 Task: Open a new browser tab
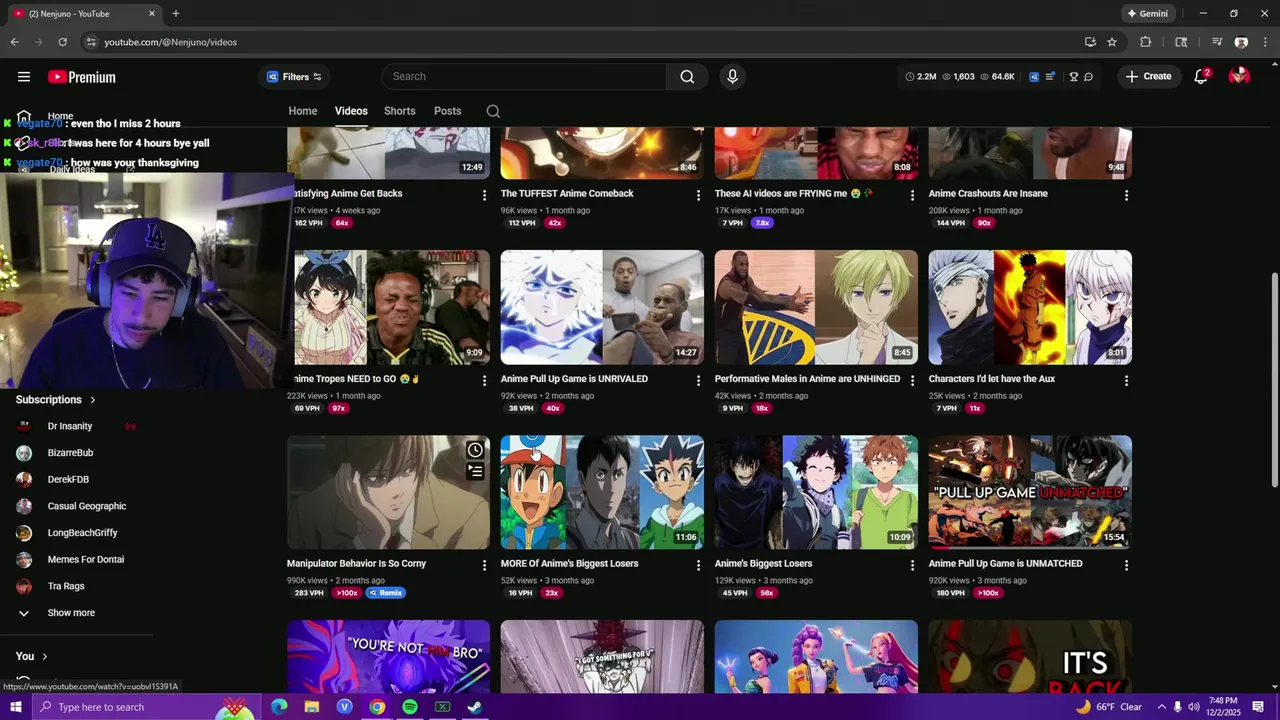pyautogui.click(x=176, y=14)
